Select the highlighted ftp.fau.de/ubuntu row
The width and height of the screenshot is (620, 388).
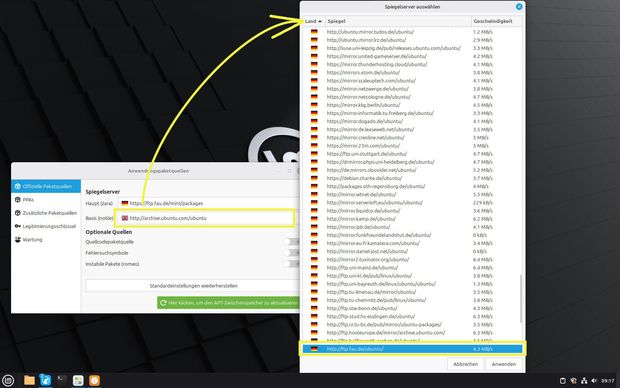click(x=412, y=349)
